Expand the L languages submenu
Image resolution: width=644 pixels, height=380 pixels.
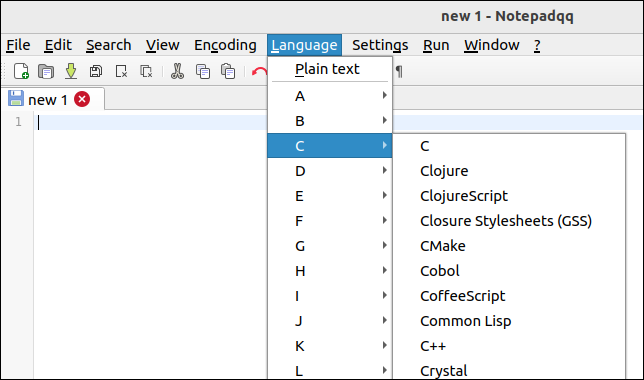point(330,371)
